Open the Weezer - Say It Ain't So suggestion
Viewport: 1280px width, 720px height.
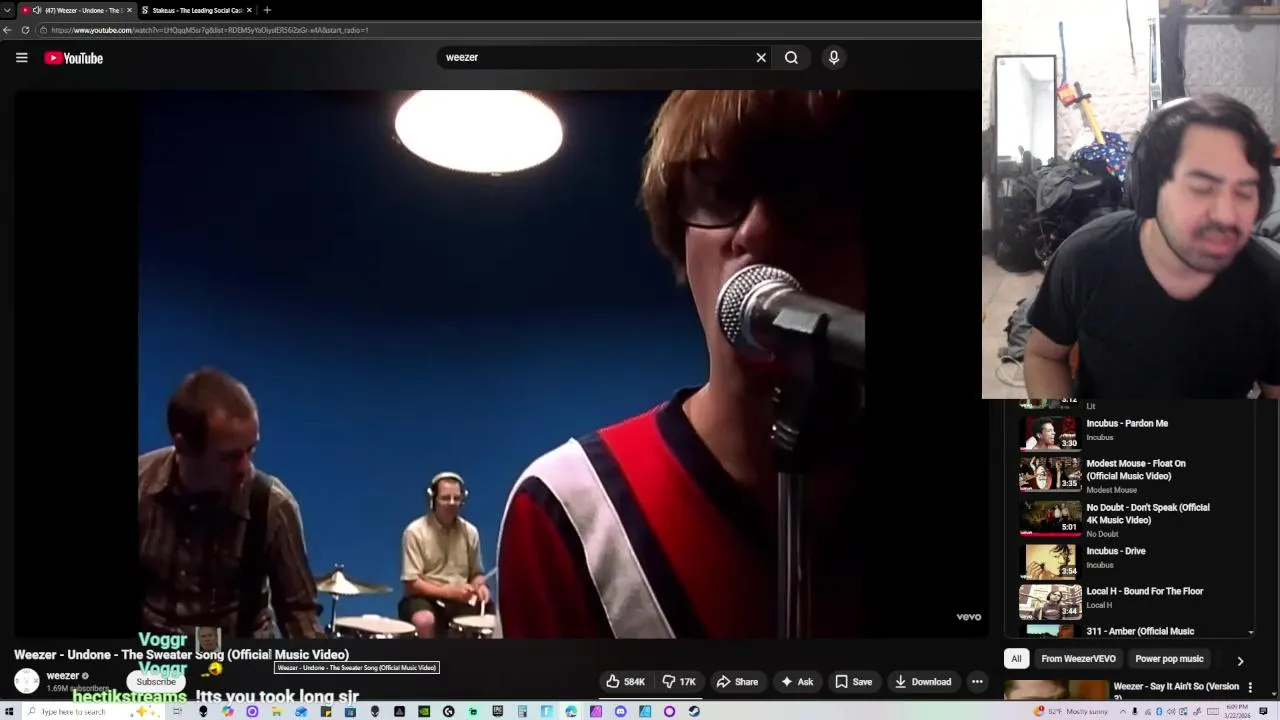(x=1176, y=687)
